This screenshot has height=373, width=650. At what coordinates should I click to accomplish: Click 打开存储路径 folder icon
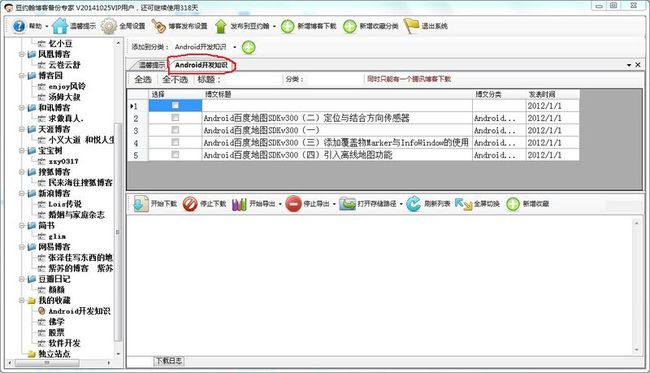tap(347, 204)
